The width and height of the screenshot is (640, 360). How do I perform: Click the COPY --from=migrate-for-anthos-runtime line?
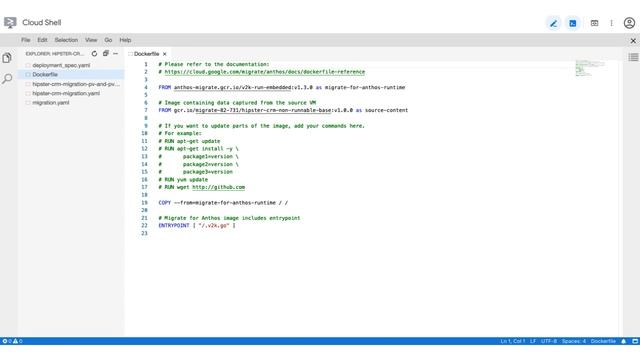point(223,203)
